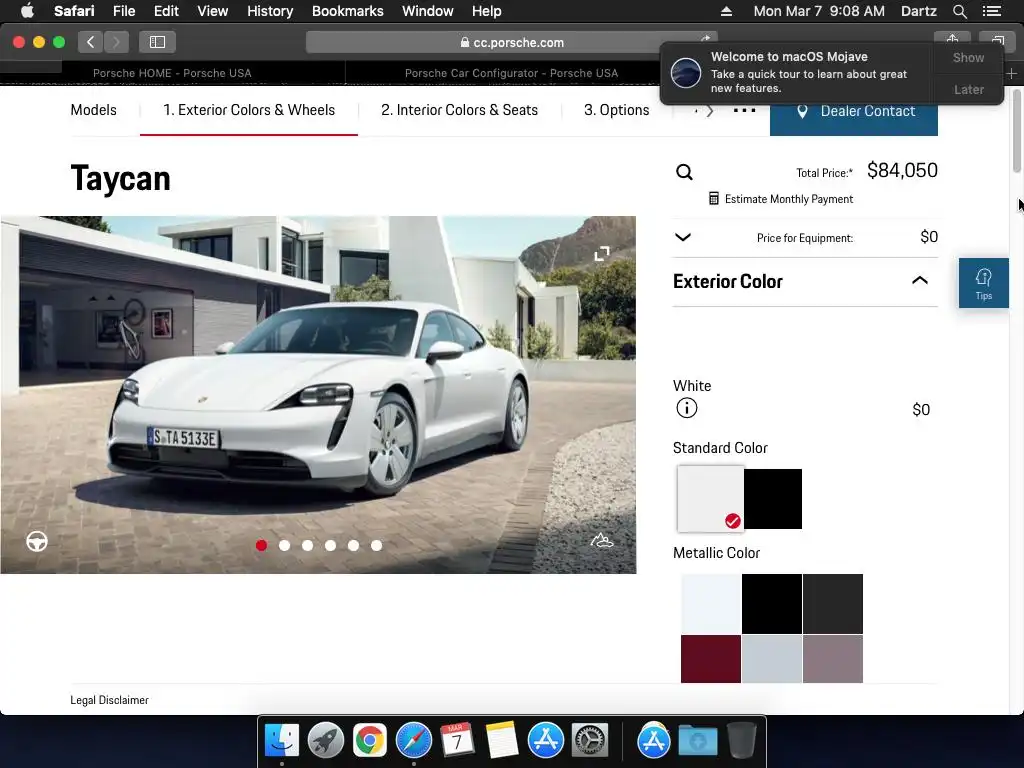Image resolution: width=1024 pixels, height=768 pixels.
Task: Select the third image carousel dot
Action: pos(308,545)
